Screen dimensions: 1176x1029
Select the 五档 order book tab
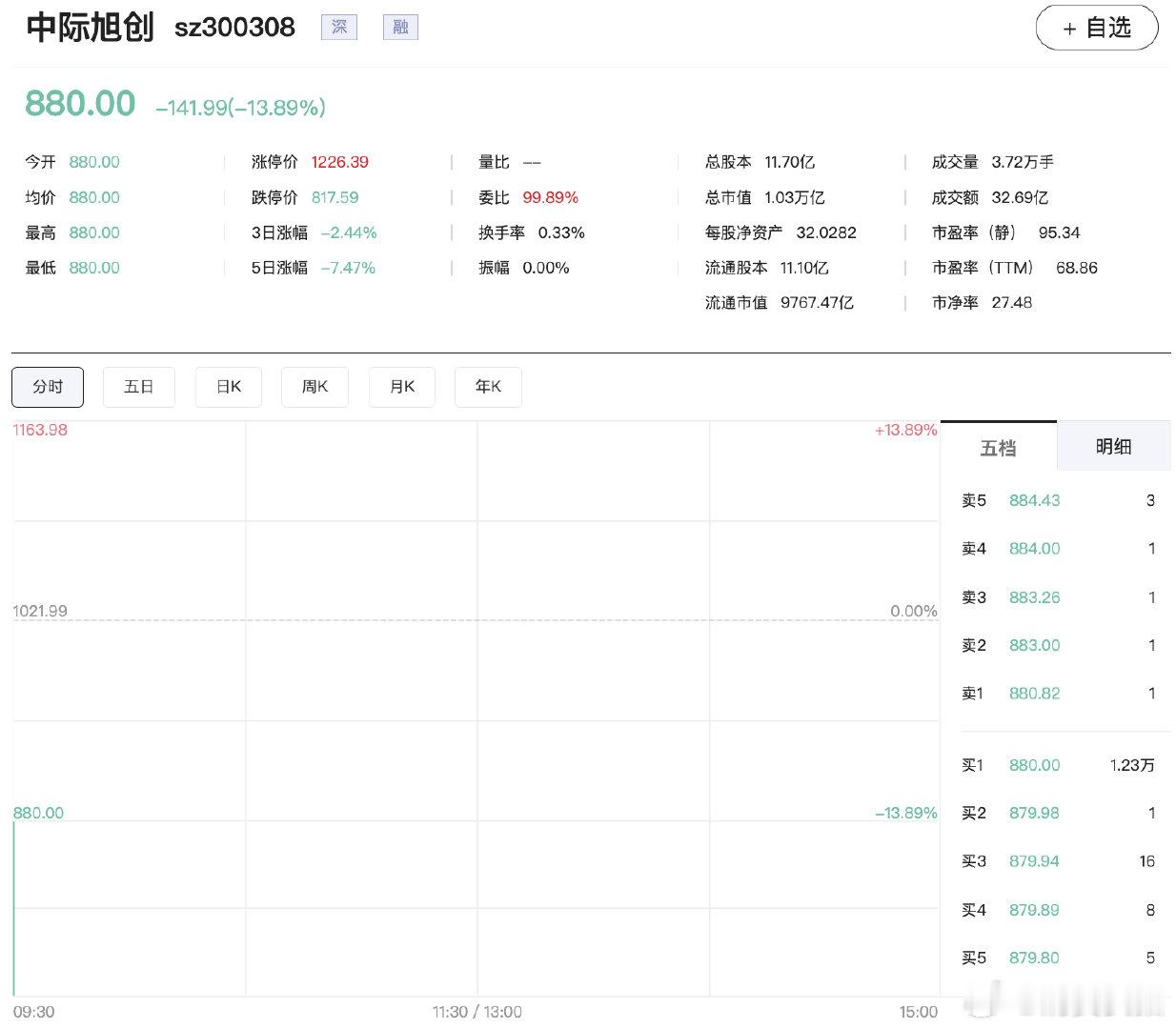(999, 446)
